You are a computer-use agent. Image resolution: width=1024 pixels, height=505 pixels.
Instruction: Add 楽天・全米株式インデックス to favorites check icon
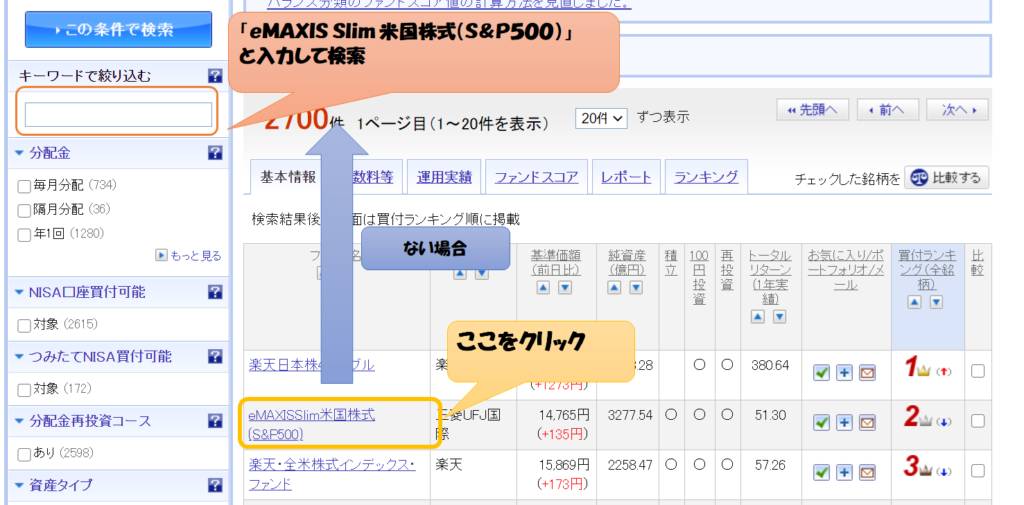(x=822, y=472)
